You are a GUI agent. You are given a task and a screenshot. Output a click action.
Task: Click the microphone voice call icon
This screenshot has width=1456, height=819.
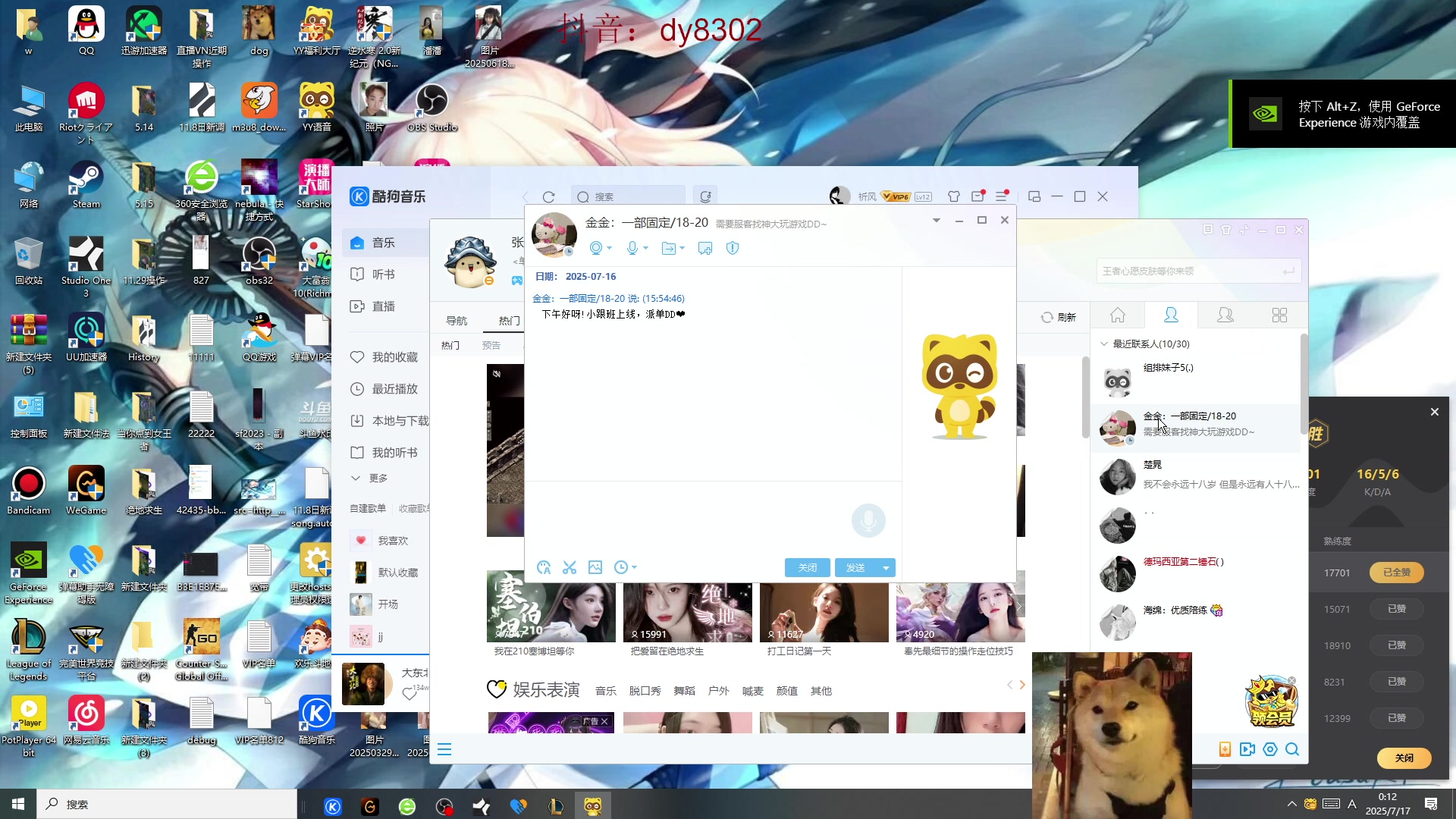pyautogui.click(x=632, y=248)
